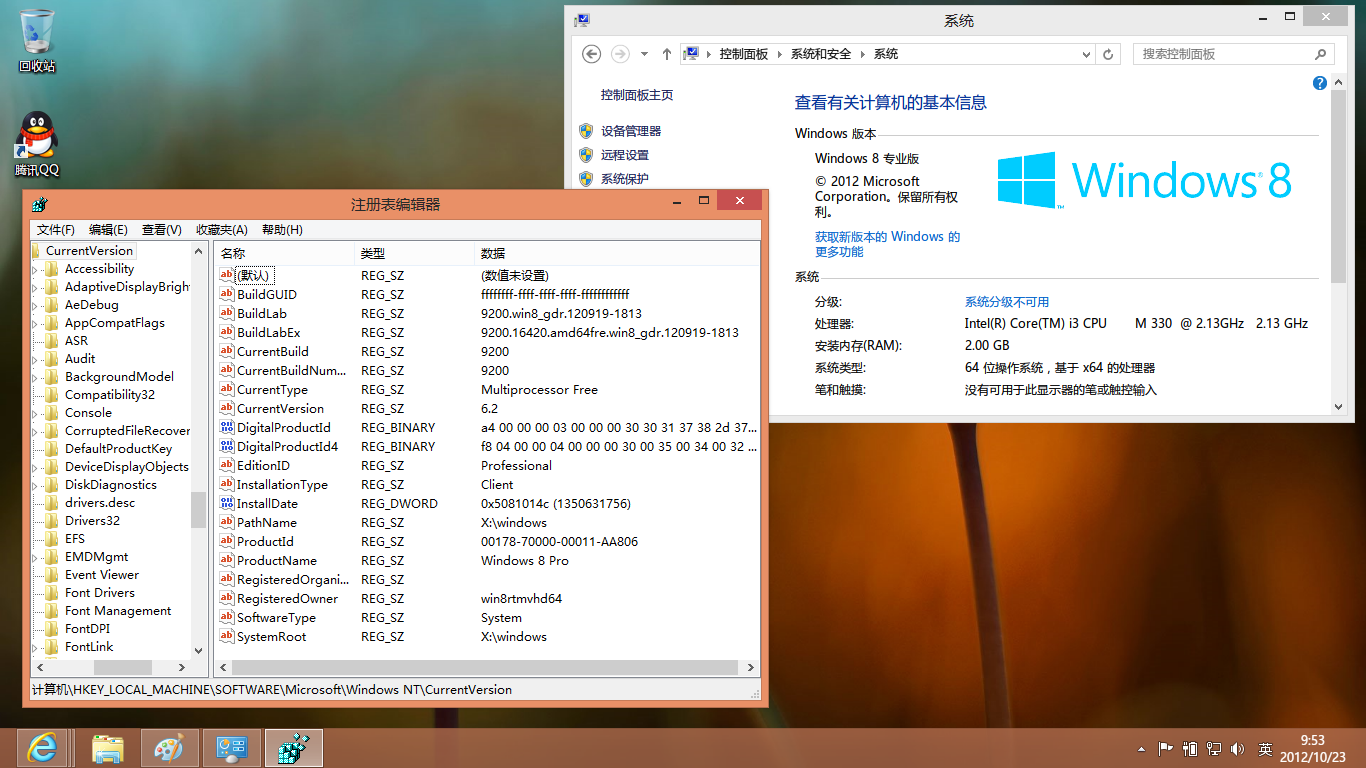Image resolution: width=1366 pixels, height=768 pixels.
Task: Open the 编辑(E) menu
Action: (108, 230)
